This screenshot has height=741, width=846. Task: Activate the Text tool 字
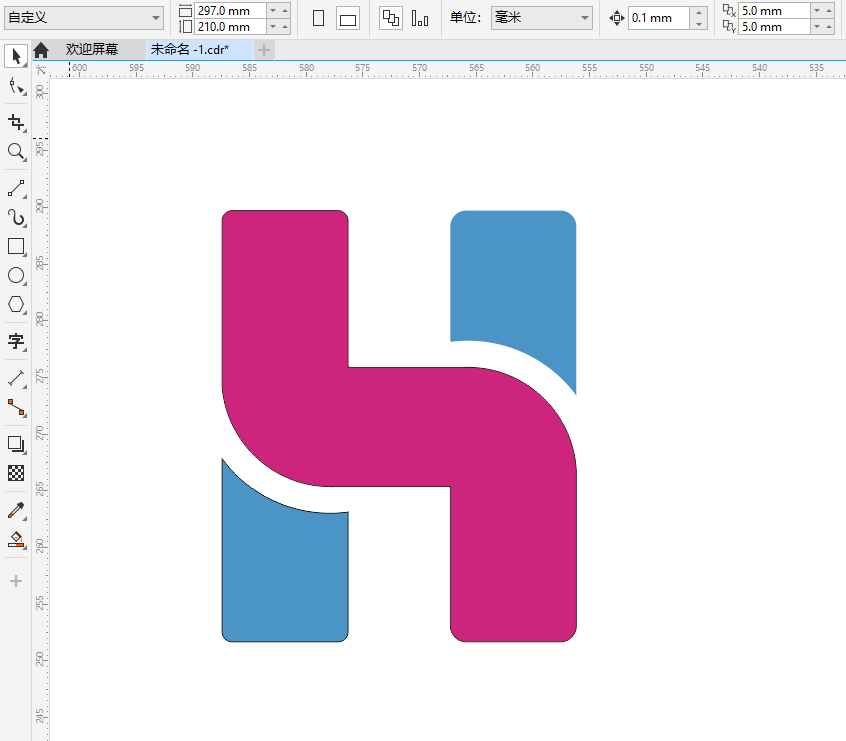[16, 342]
